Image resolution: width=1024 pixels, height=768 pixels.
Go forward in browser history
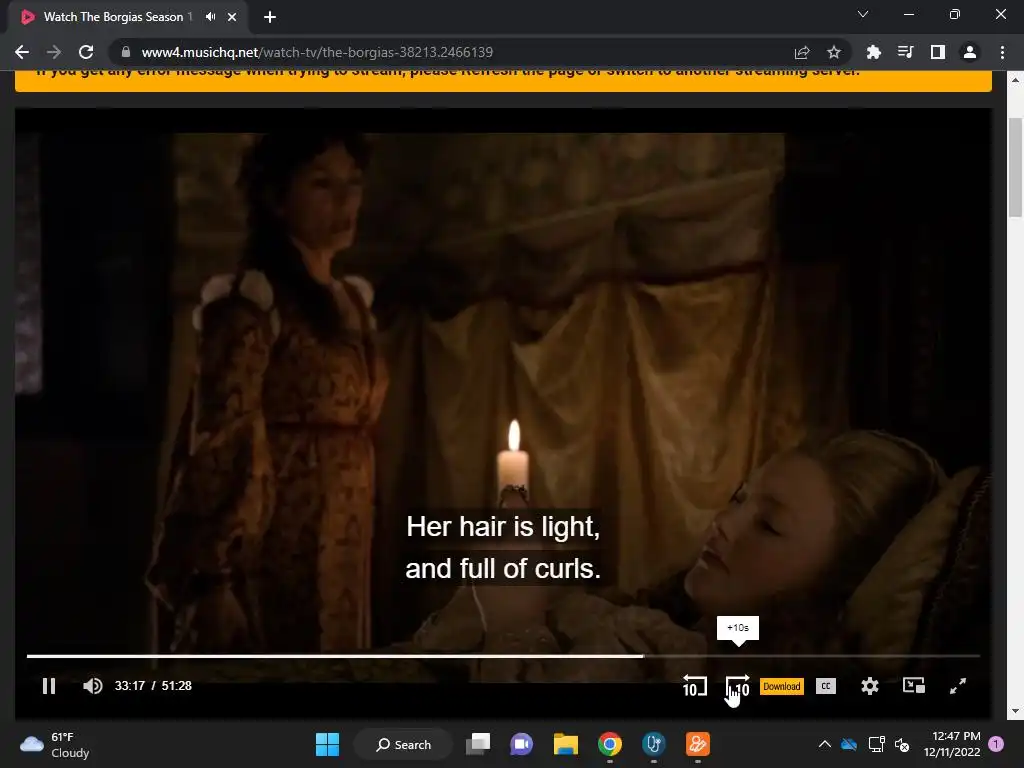click(x=54, y=52)
